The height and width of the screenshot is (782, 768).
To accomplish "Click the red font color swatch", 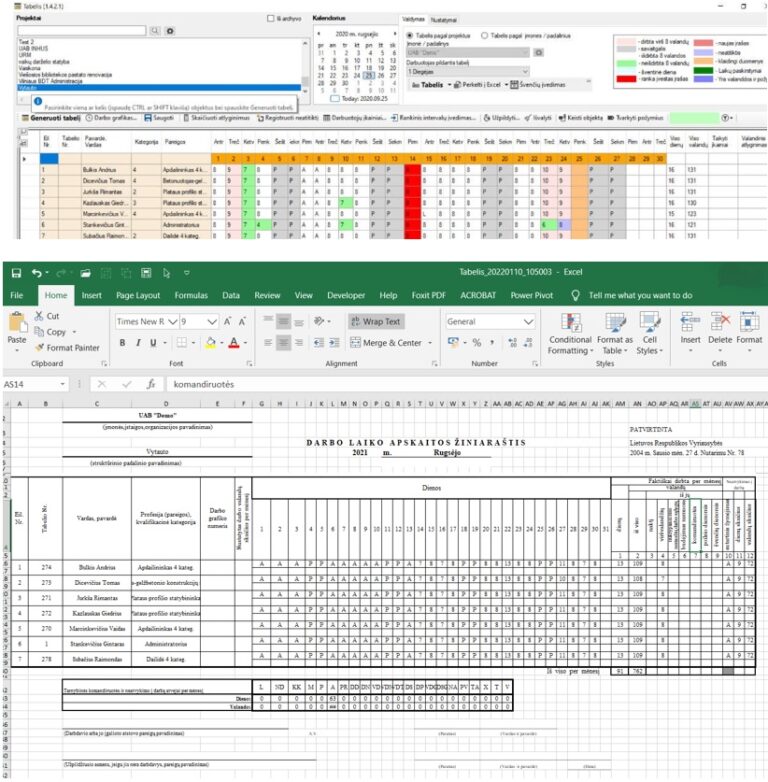I will coord(233,342).
